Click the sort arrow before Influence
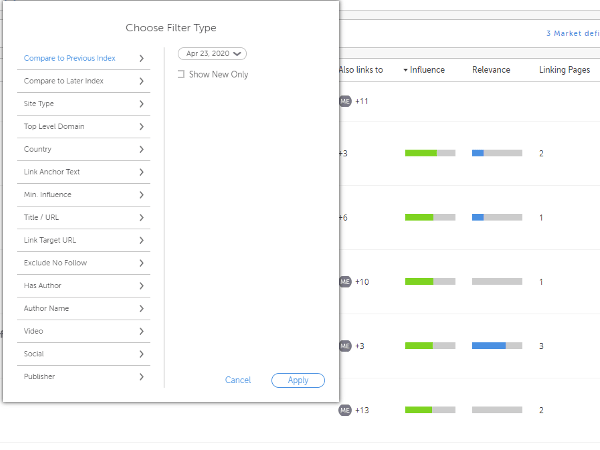 (x=405, y=70)
